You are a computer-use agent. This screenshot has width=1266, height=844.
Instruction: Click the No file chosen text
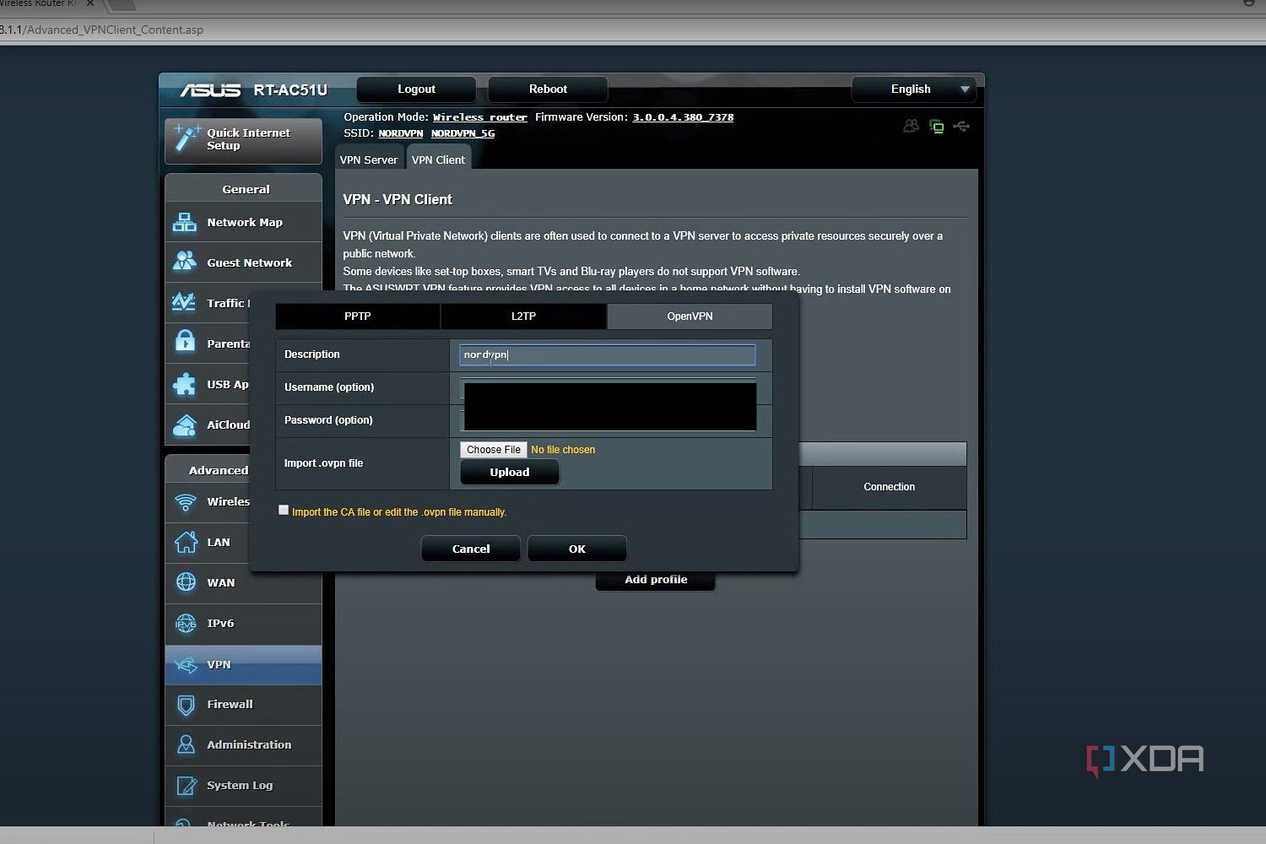pyautogui.click(x=563, y=450)
